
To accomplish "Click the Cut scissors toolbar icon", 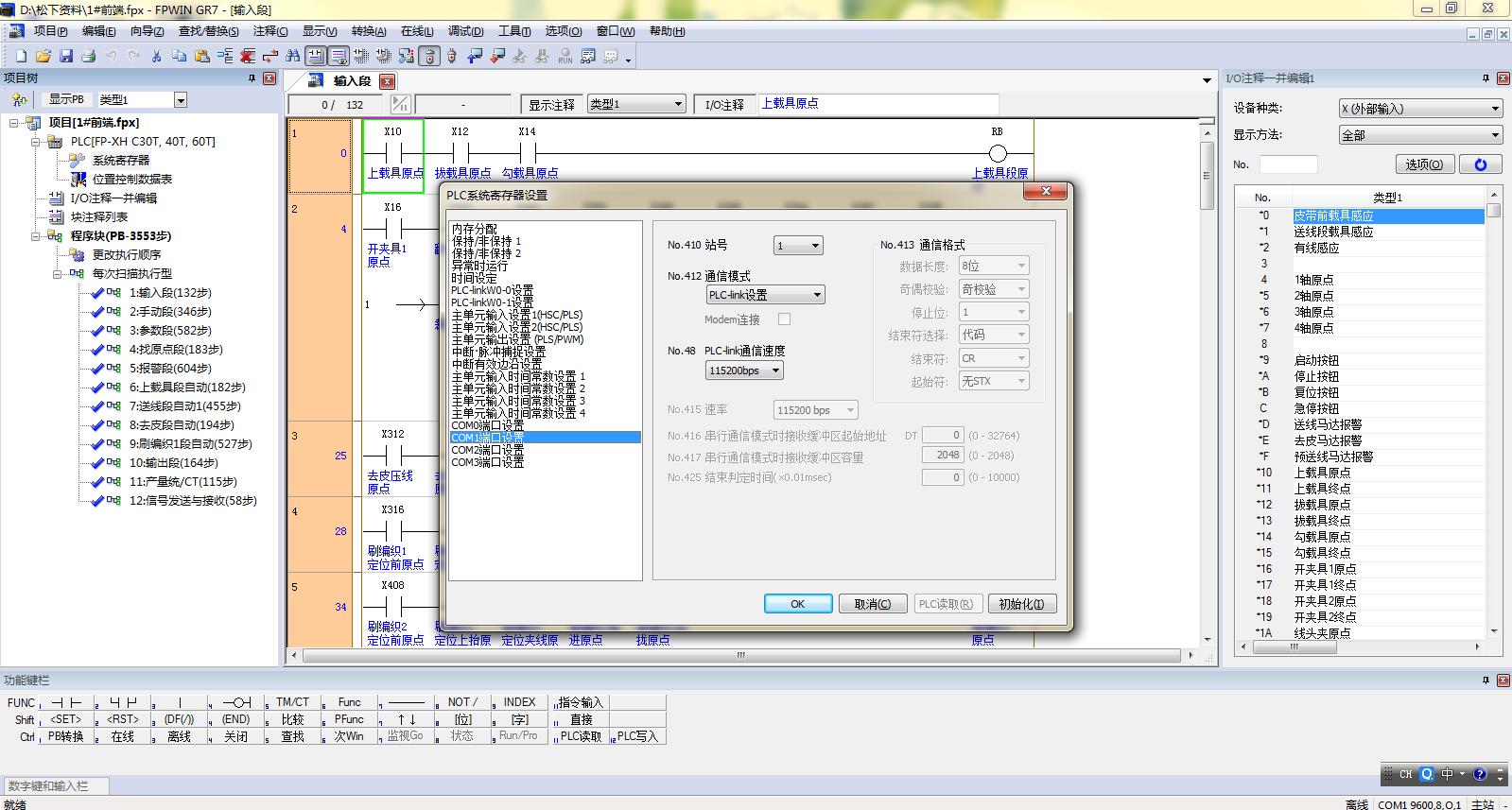I will point(157,57).
